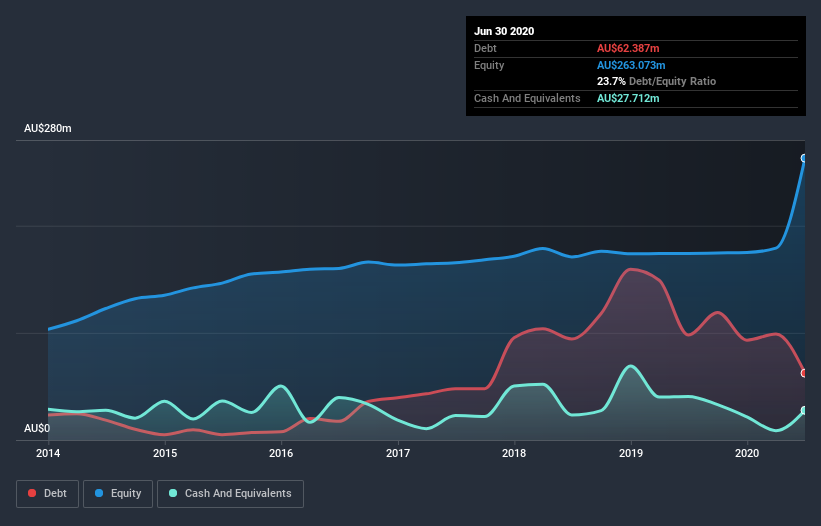Viewport: 821px width, 526px height.
Task: Click the 2020 x-axis label
Action: coord(747,453)
